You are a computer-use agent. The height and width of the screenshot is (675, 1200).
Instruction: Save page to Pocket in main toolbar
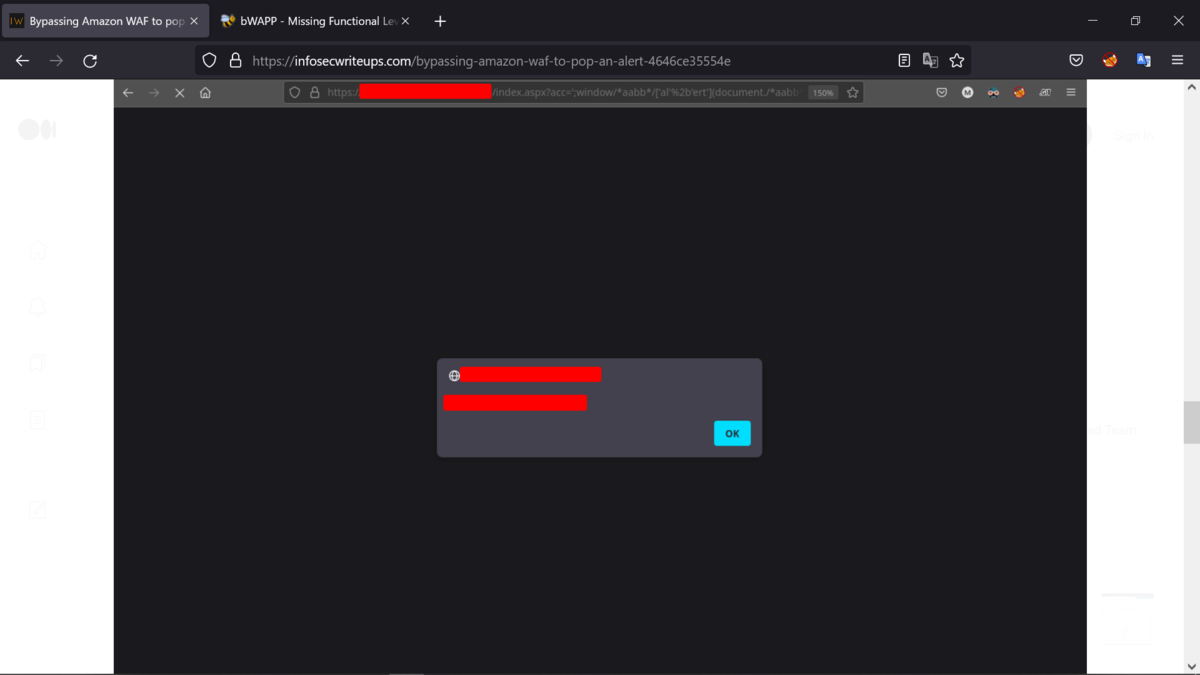tap(1076, 61)
